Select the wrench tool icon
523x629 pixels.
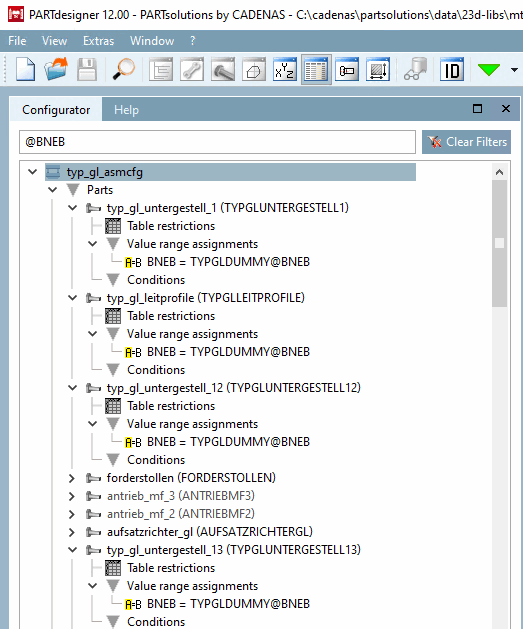coord(192,70)
